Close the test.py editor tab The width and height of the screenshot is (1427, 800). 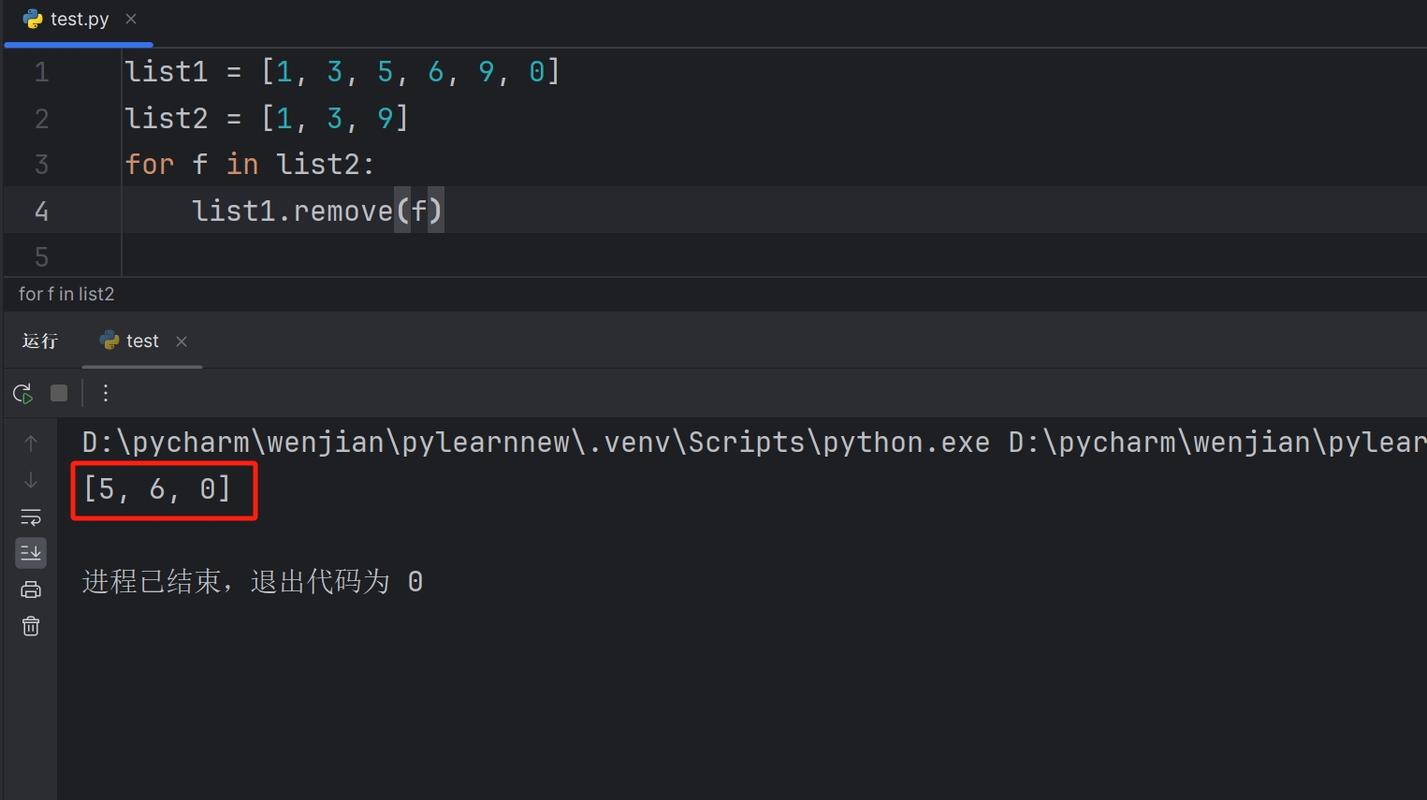coord(131,19)
